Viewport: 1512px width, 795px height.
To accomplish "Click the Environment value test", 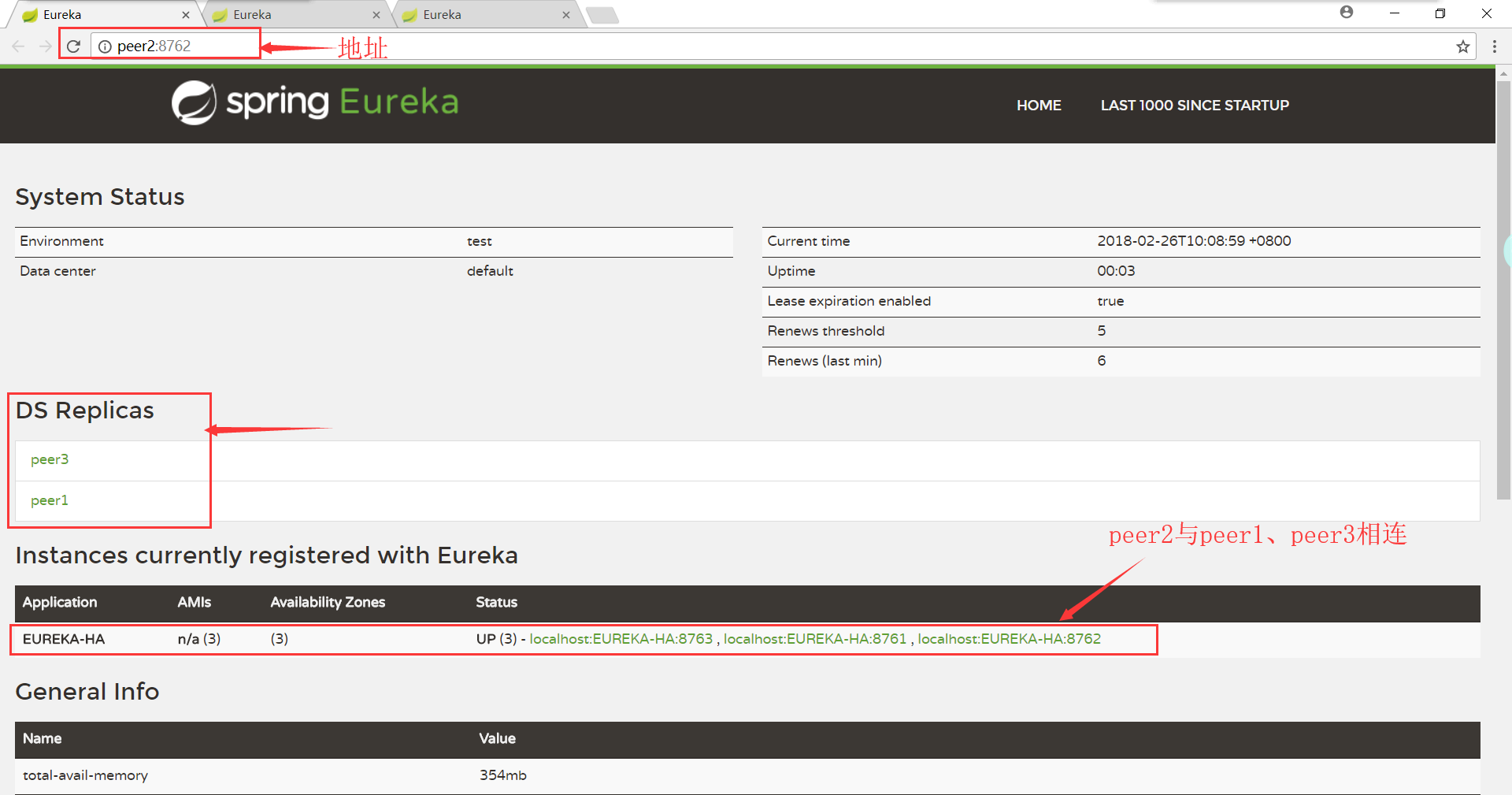I will point(479,241).
